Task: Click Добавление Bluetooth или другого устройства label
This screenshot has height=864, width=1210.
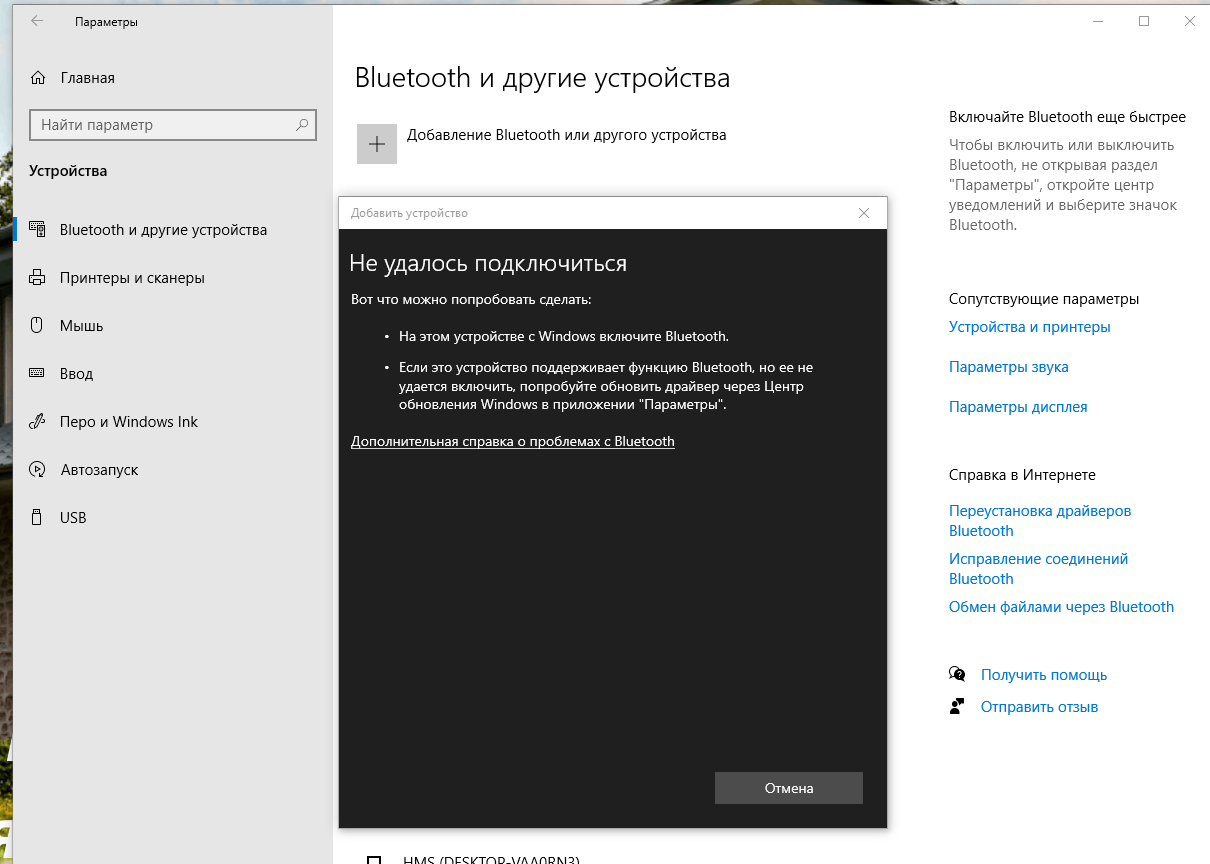Action: click(x=566, y=135)
